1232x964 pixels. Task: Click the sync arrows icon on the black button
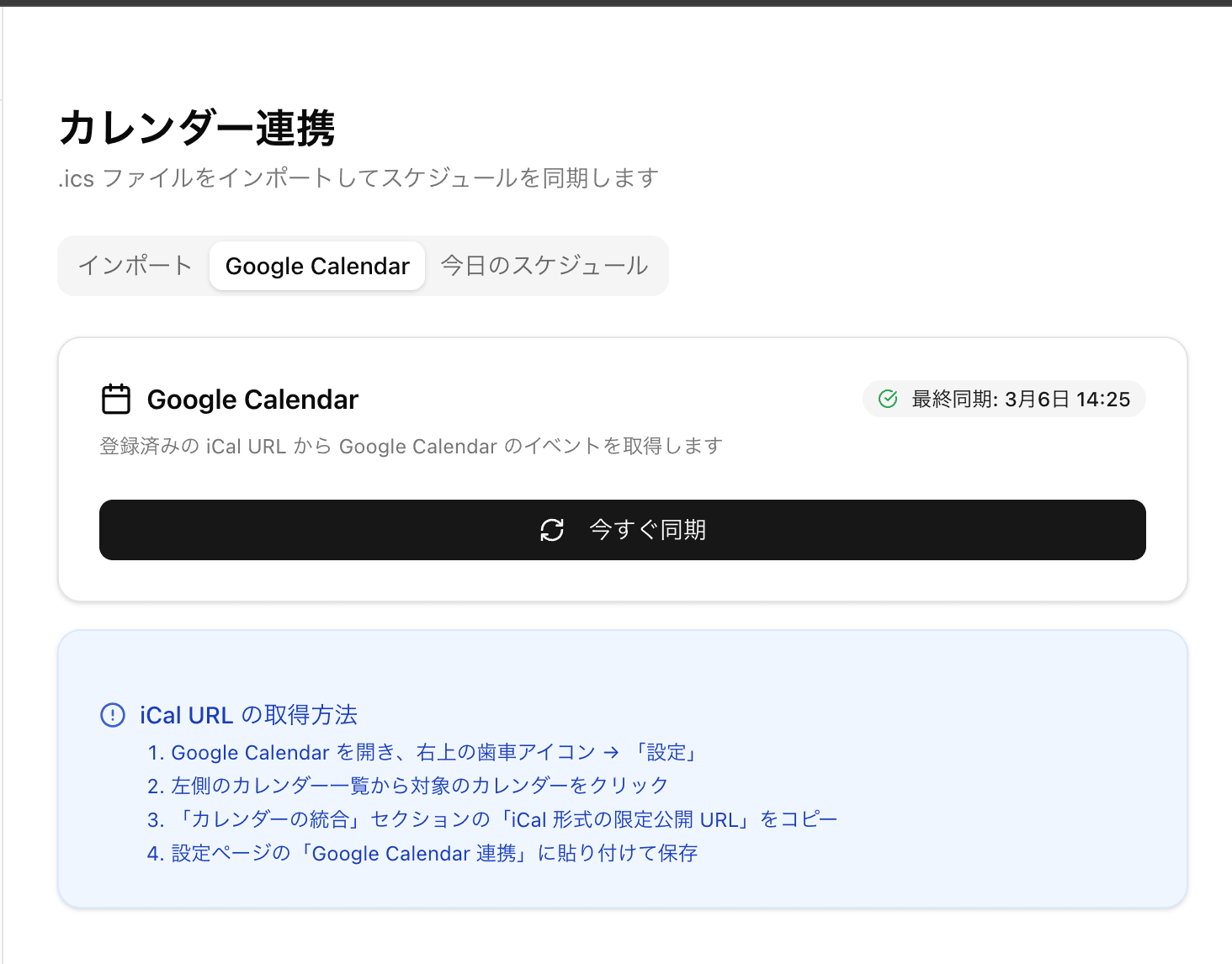coord(551,530)
